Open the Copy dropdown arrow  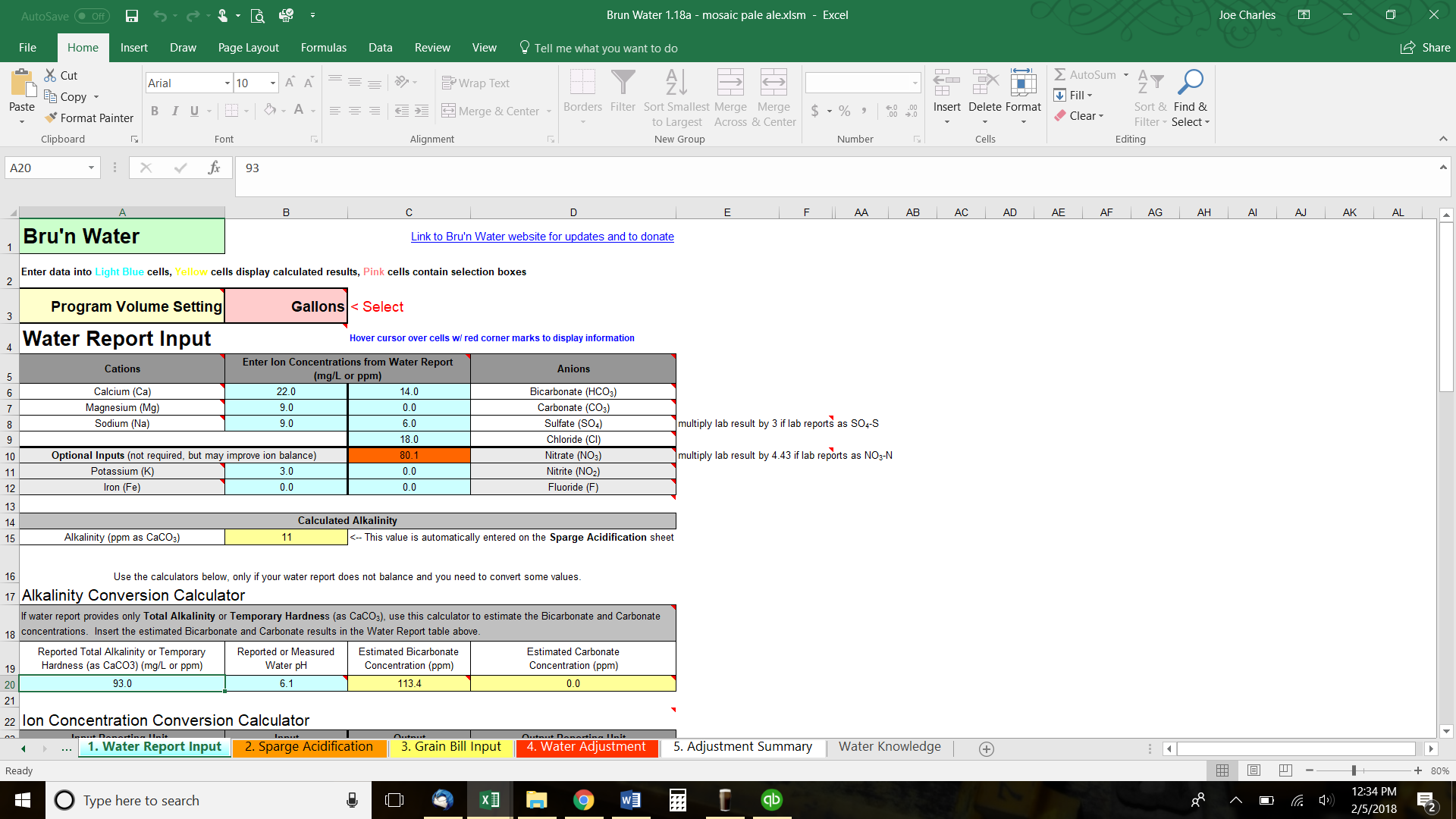96,97
